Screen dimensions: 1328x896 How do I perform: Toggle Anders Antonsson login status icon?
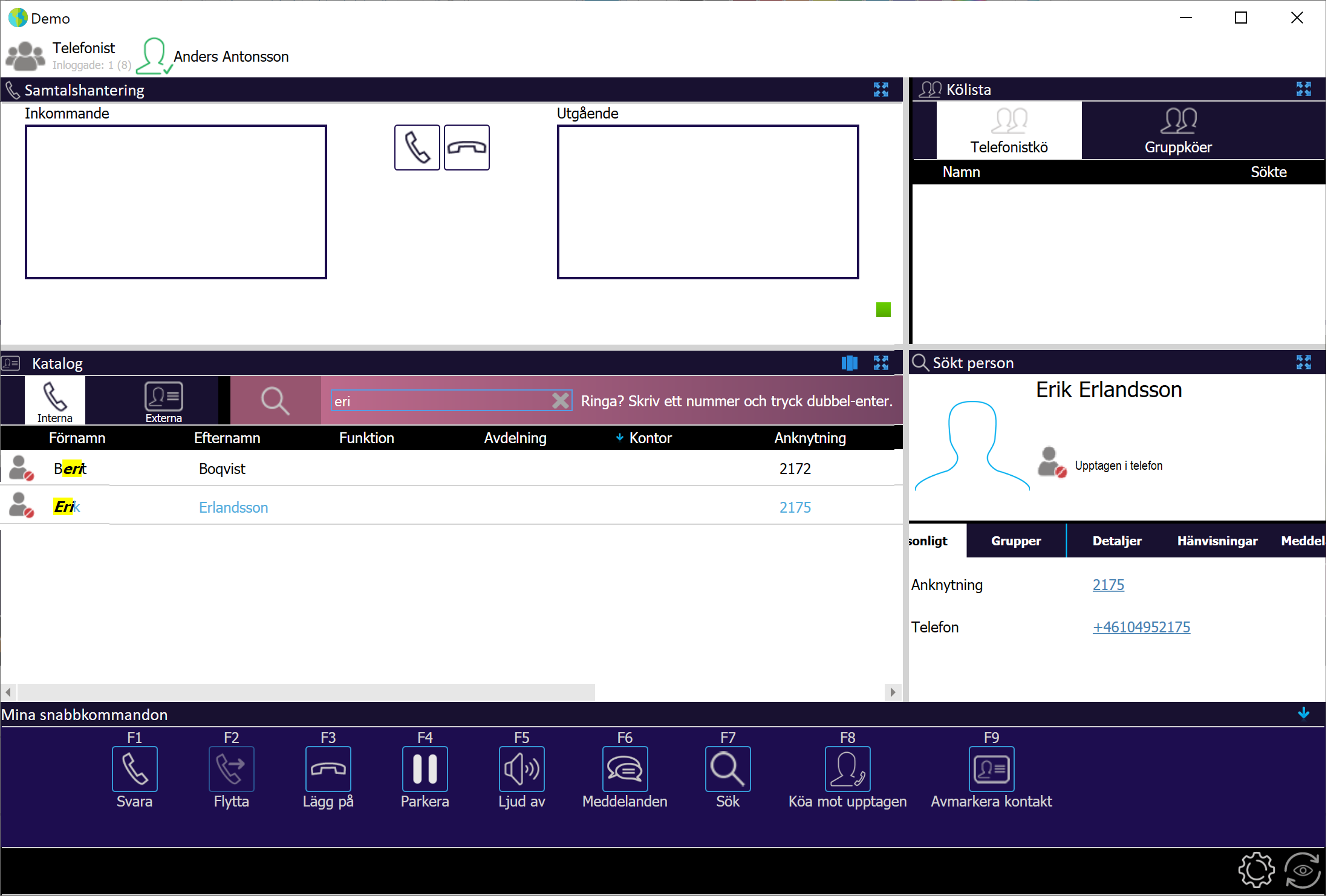tap(154, 56)
